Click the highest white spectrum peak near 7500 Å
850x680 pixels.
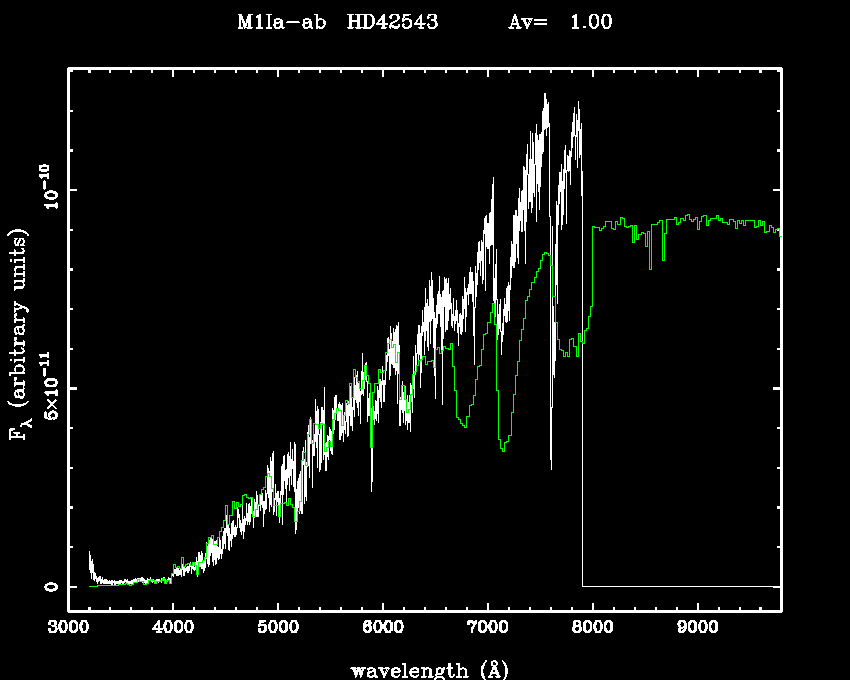(x=545, y=96)
